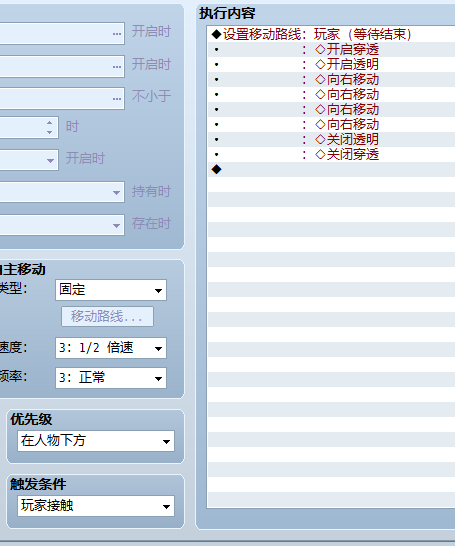Image resolution: width=455 pixels, height=546 pixels.
Task: Select the empty diamond insertion row
Action: (x=331, y=169)
